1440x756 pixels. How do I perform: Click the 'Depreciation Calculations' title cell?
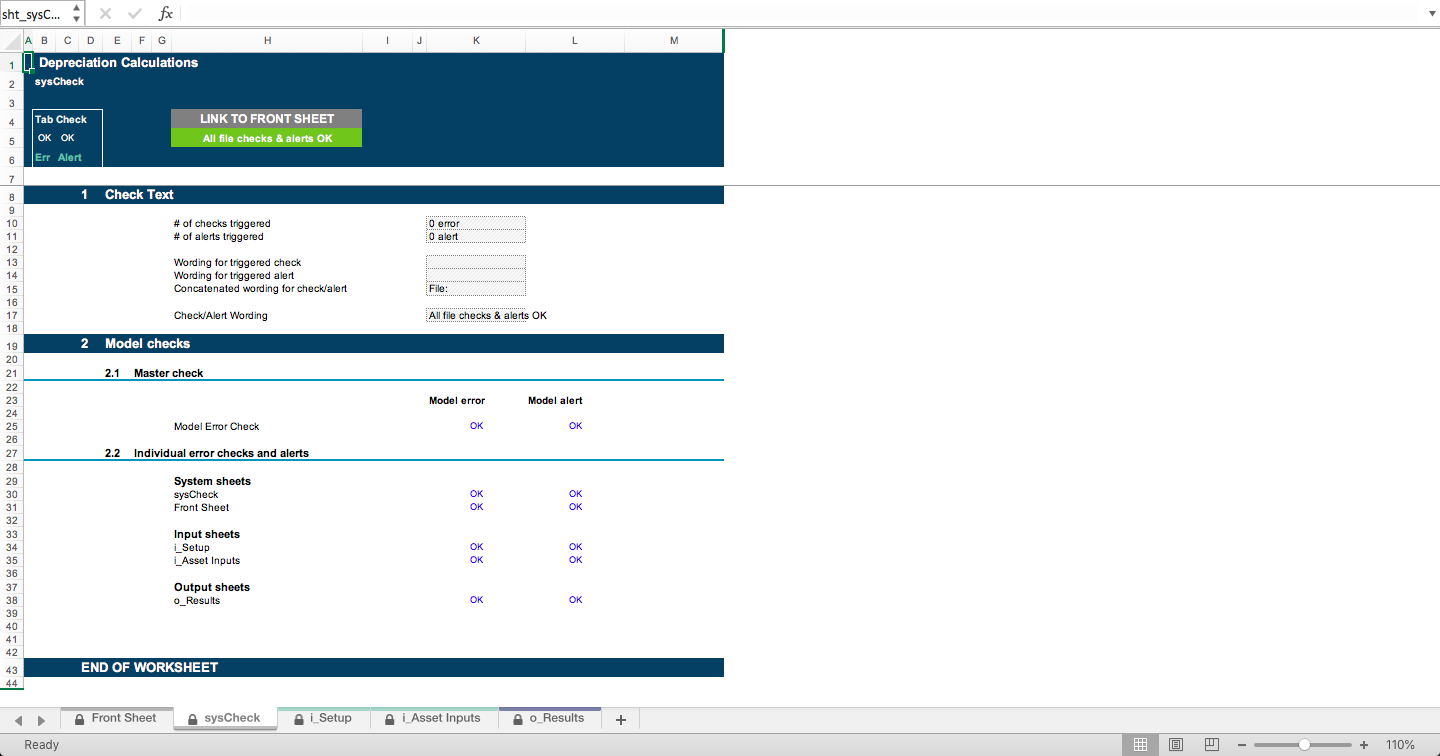tap(118, 62)
